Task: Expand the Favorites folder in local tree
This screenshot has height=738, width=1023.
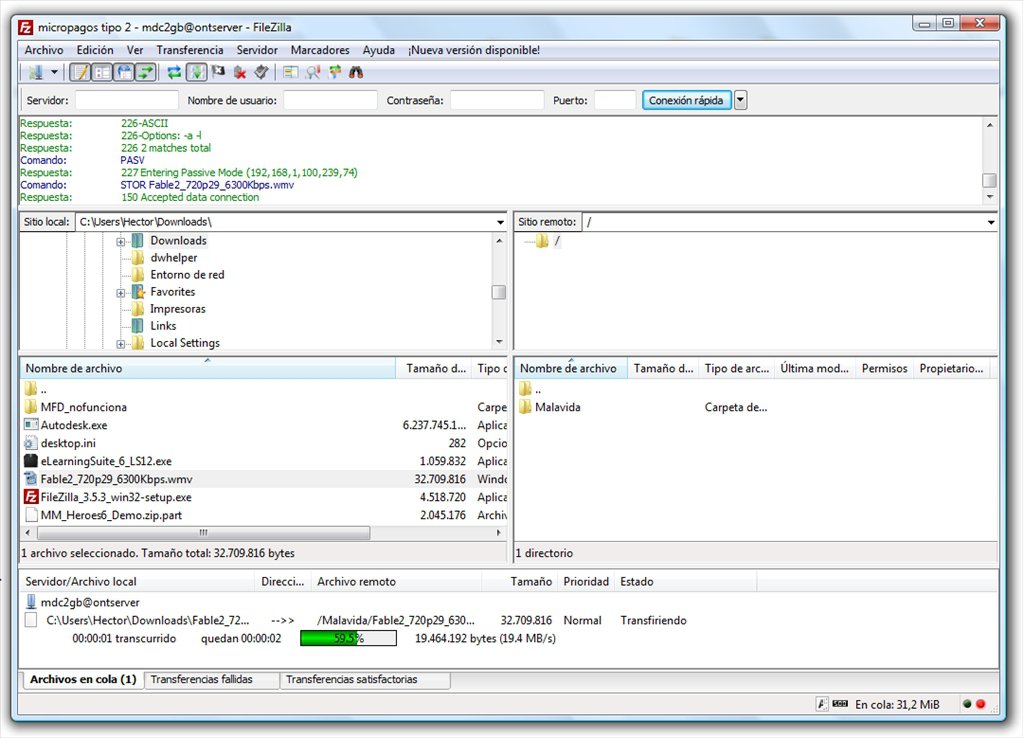Action: click(122, 291)
